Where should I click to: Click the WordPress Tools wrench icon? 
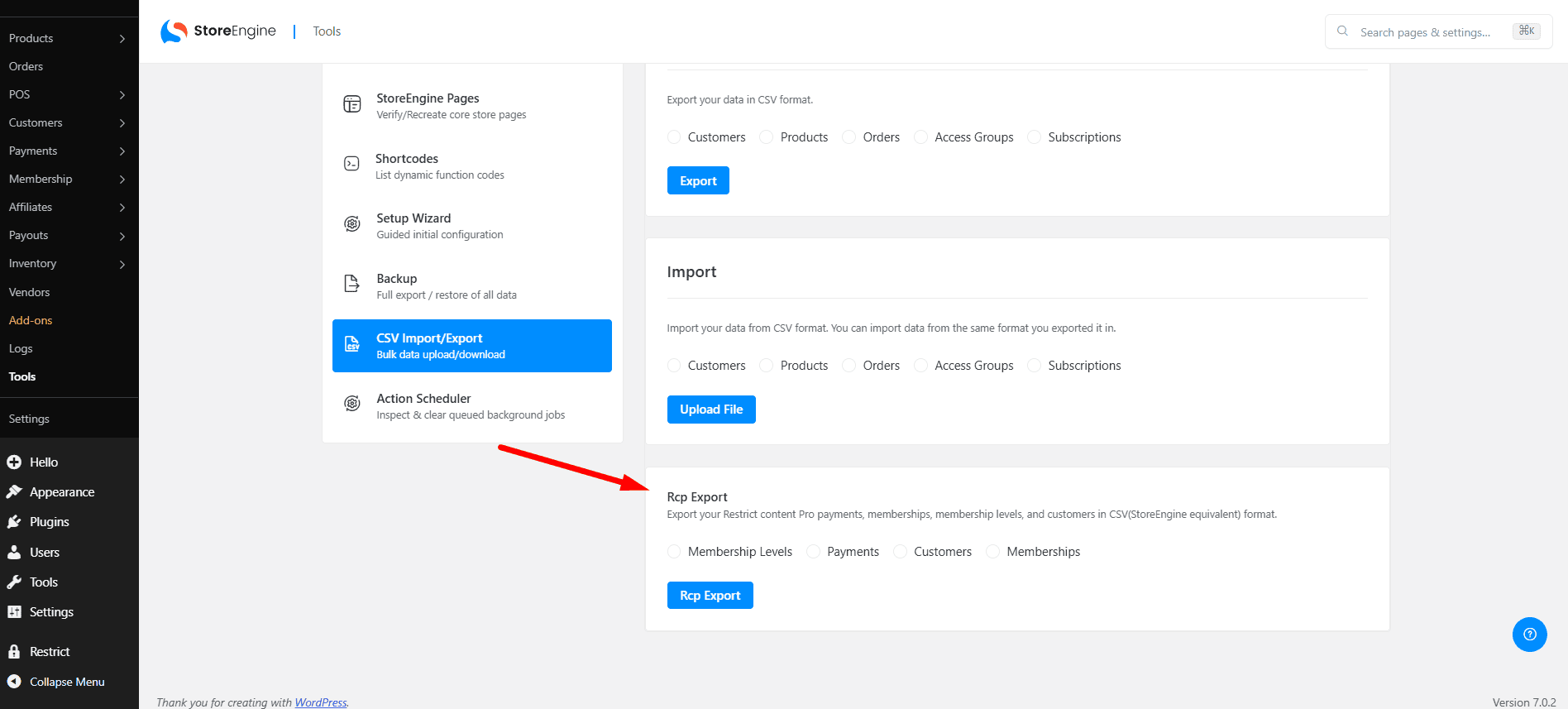tap(14, 582)
